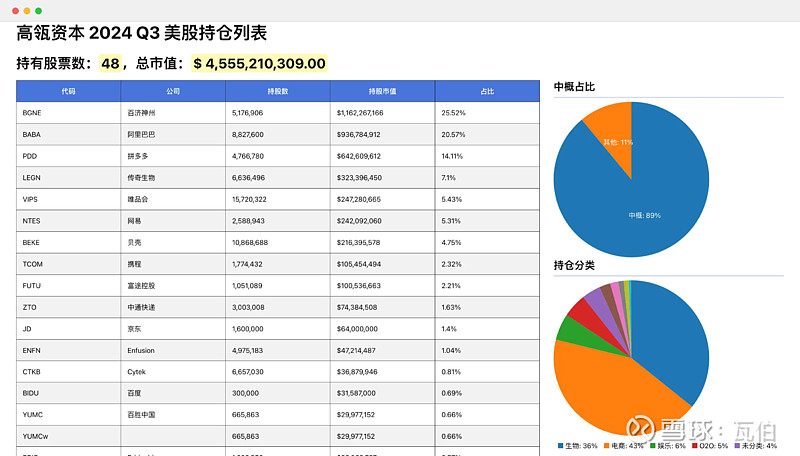Click company name Enfusion

pyautogui.click(x=141, y=350)
